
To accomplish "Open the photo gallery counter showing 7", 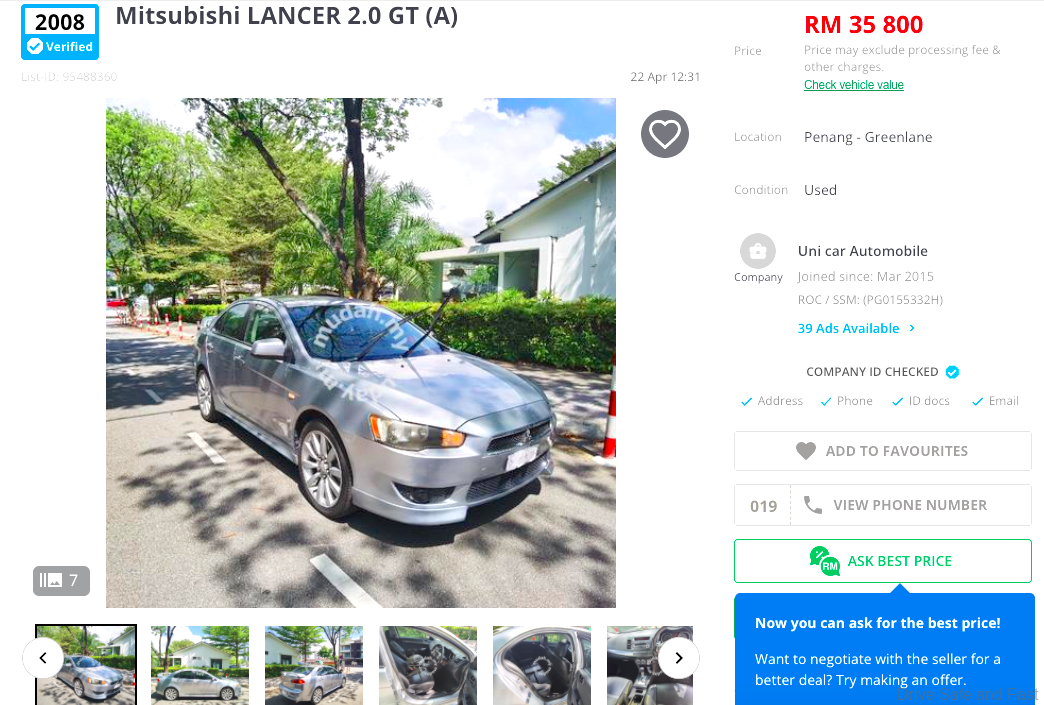I will tap(61, 581).
